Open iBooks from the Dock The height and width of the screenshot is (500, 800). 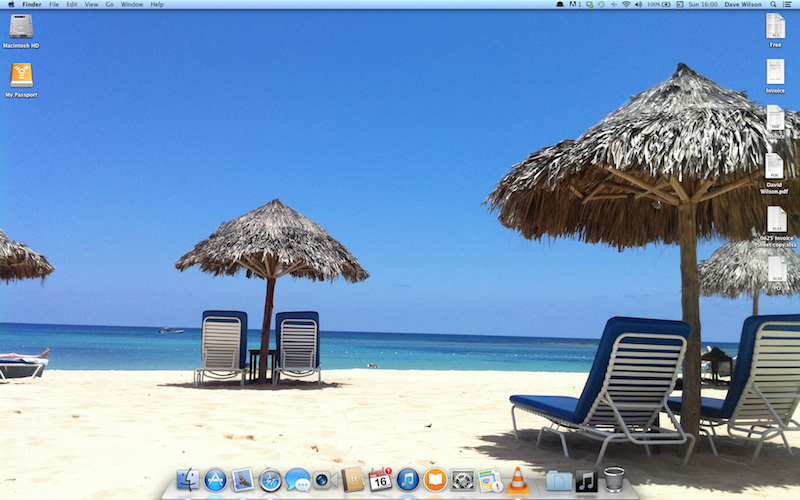tap(435, 480)
